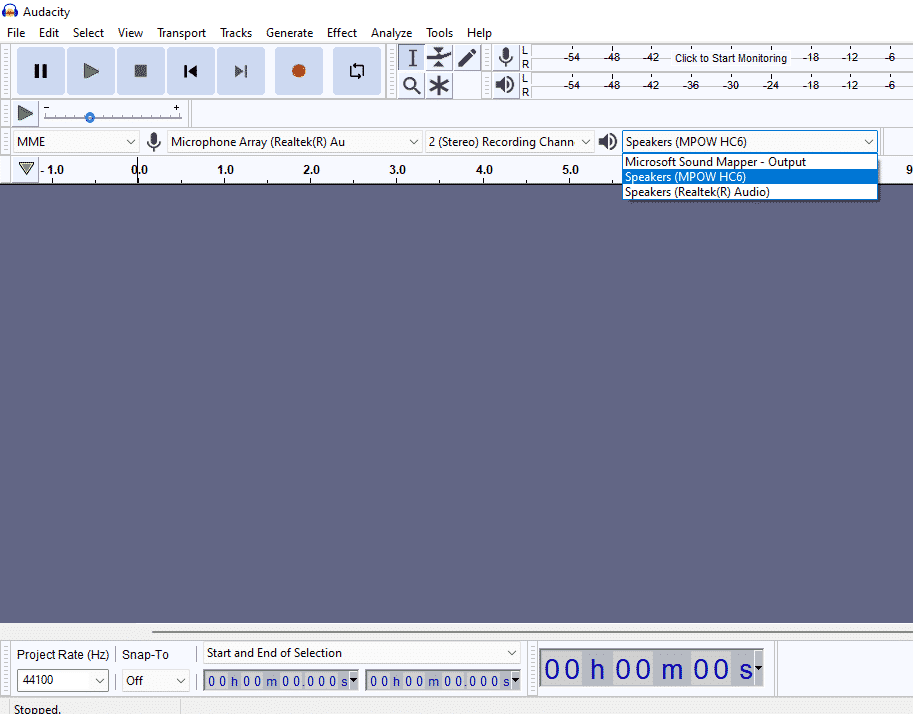Viewport: 913px width, 714px height.
Task: Open the Tracks menu
Action: click(236, 33)
